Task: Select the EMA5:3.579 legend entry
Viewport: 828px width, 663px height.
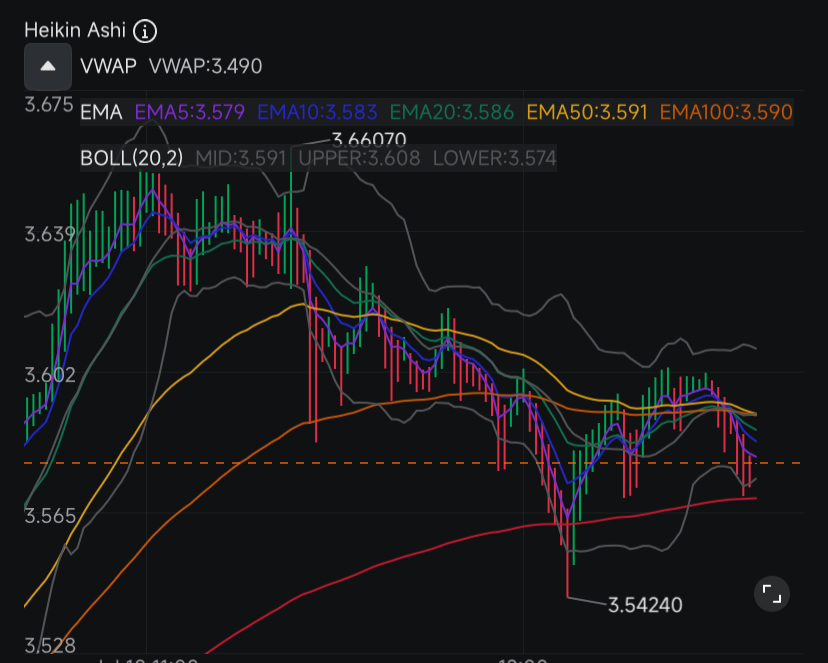Action: [x=190, y=112]
